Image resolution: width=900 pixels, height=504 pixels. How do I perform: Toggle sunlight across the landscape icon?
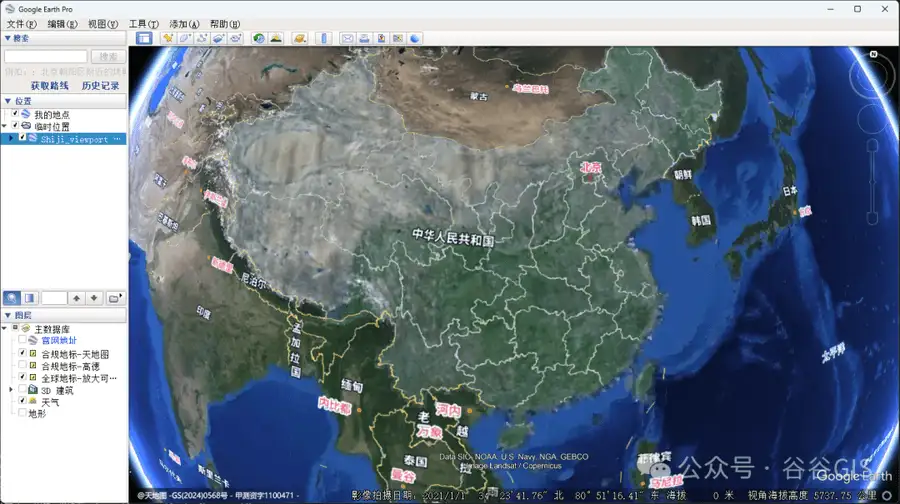click(276, 38)
